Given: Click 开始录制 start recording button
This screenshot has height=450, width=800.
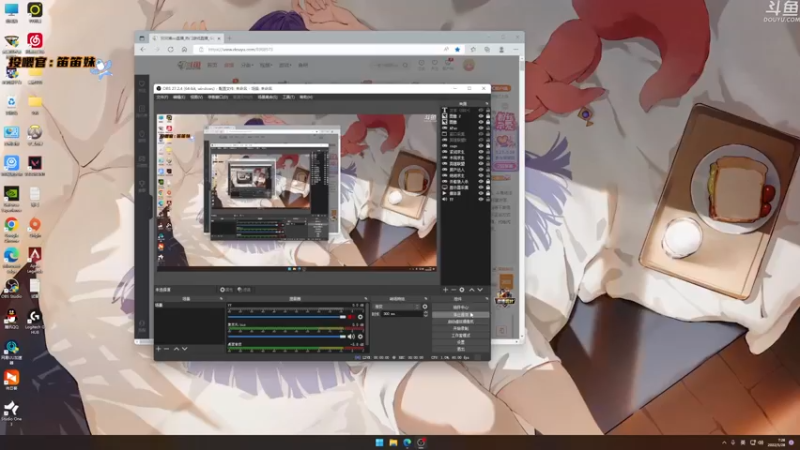Looking at the screenshot, I should (x=461, y=329).
